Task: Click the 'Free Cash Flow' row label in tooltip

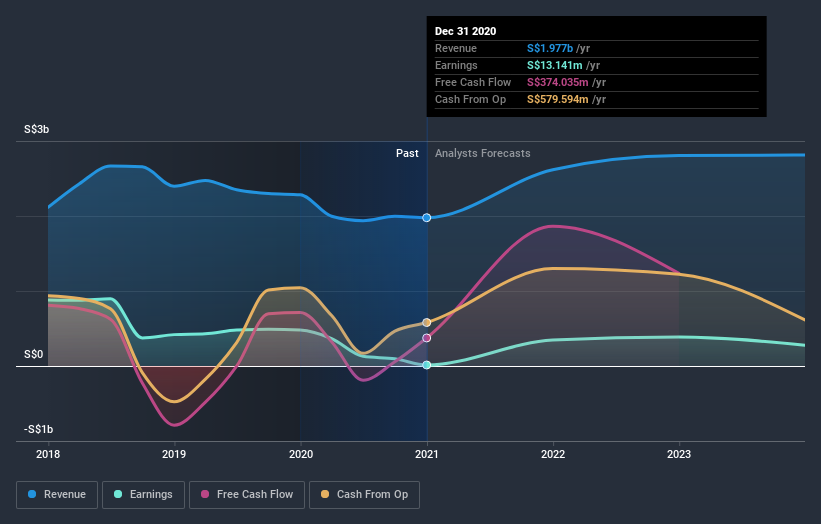Action: (x=473, y=82)
